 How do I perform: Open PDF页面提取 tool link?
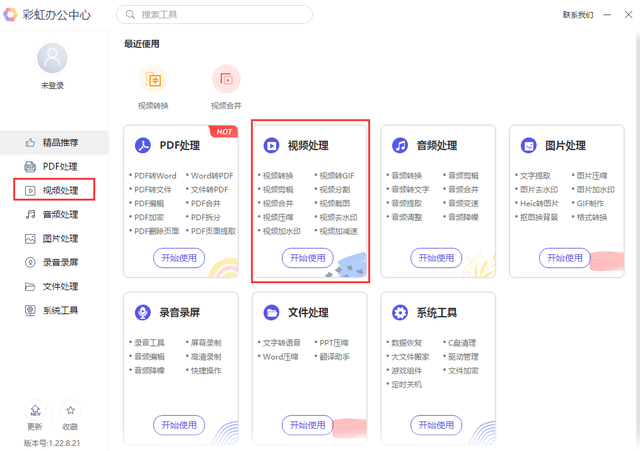coord(213,231)
